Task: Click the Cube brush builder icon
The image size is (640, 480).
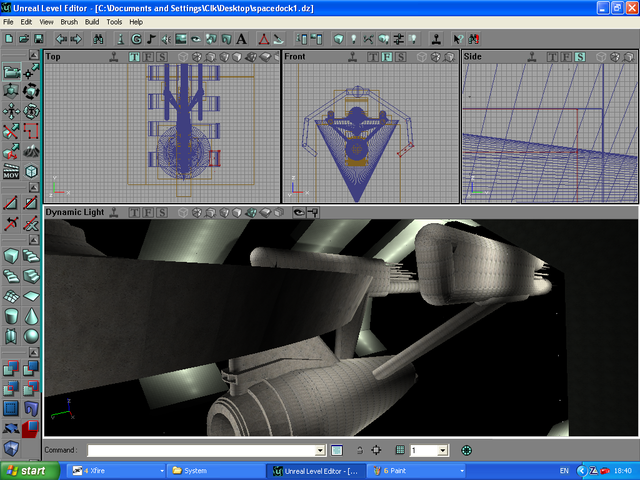Action: (11, 256)
